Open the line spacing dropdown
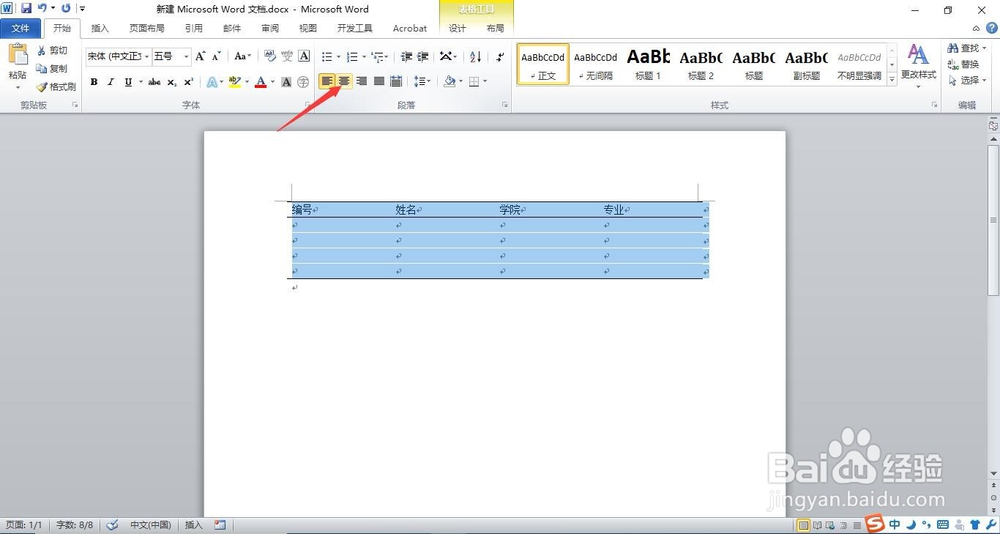Viewport: 1000px width, 534px height. 422,81
